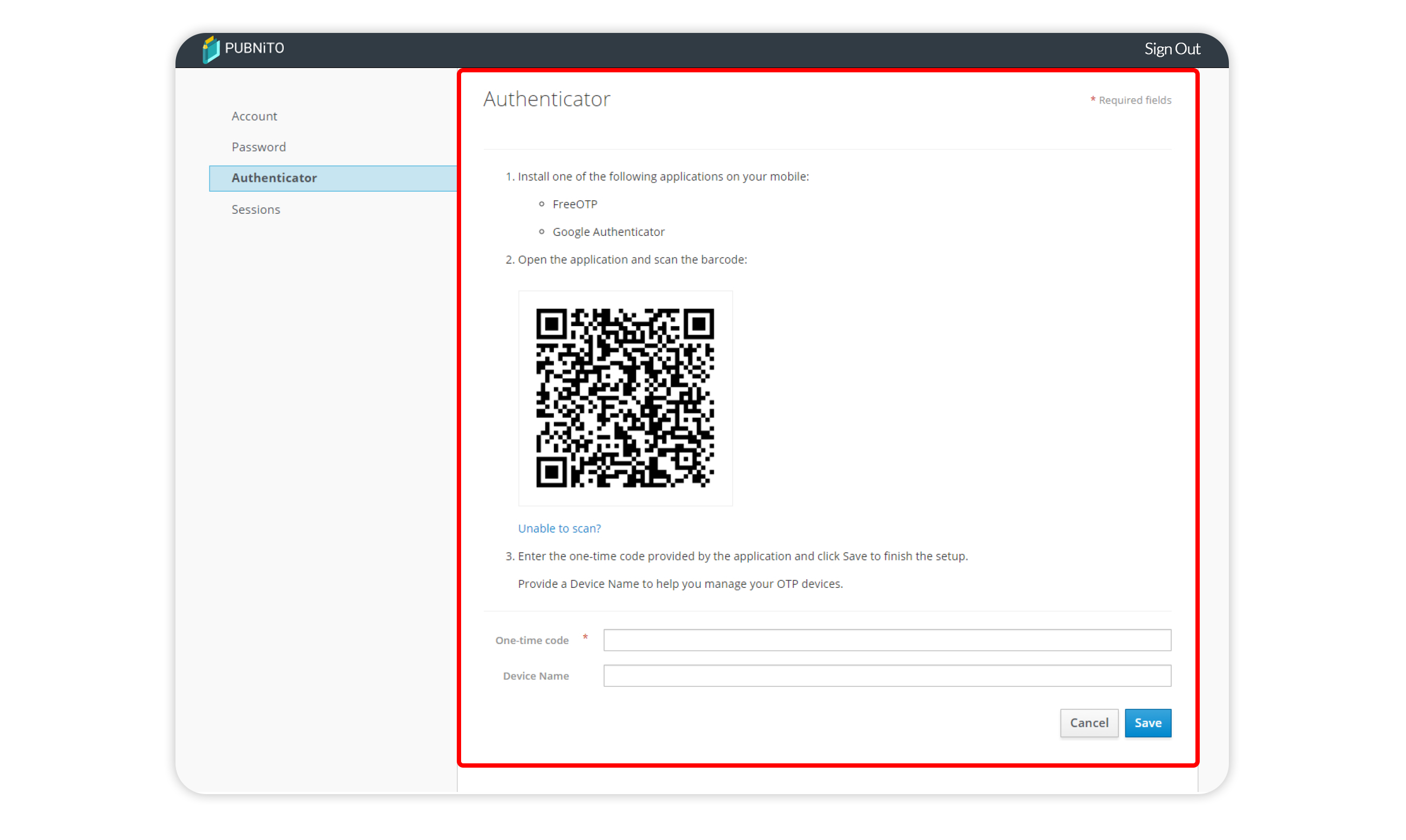Select the FreeOTP list entry
The height and width of the screenshot is (840, 1406).
coord(575,204)
